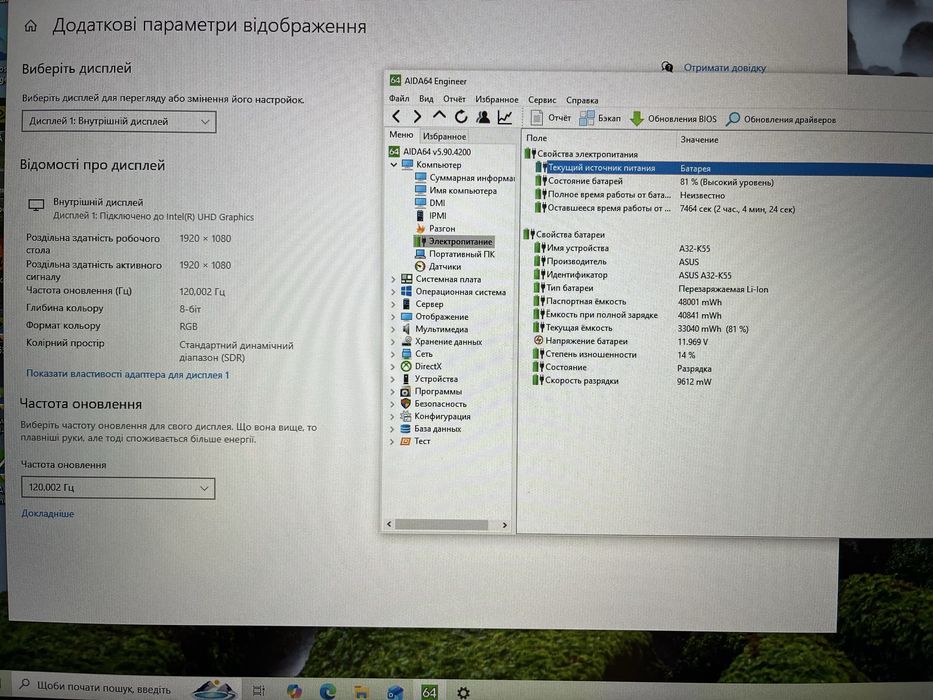Select Имя компьютера tree item

point(455,190)
